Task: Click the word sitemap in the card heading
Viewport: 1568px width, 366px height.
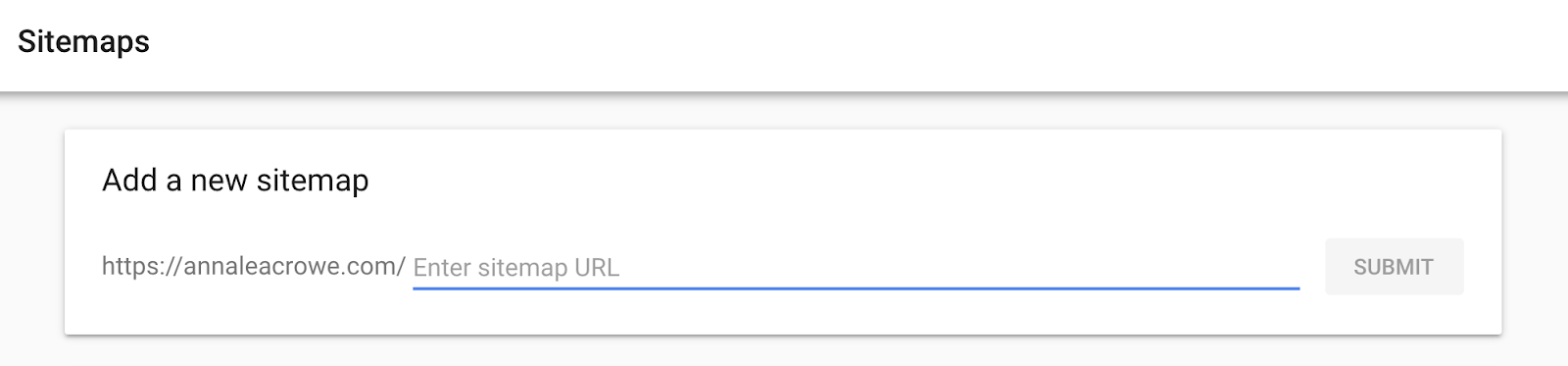Action: click(312, 182)
